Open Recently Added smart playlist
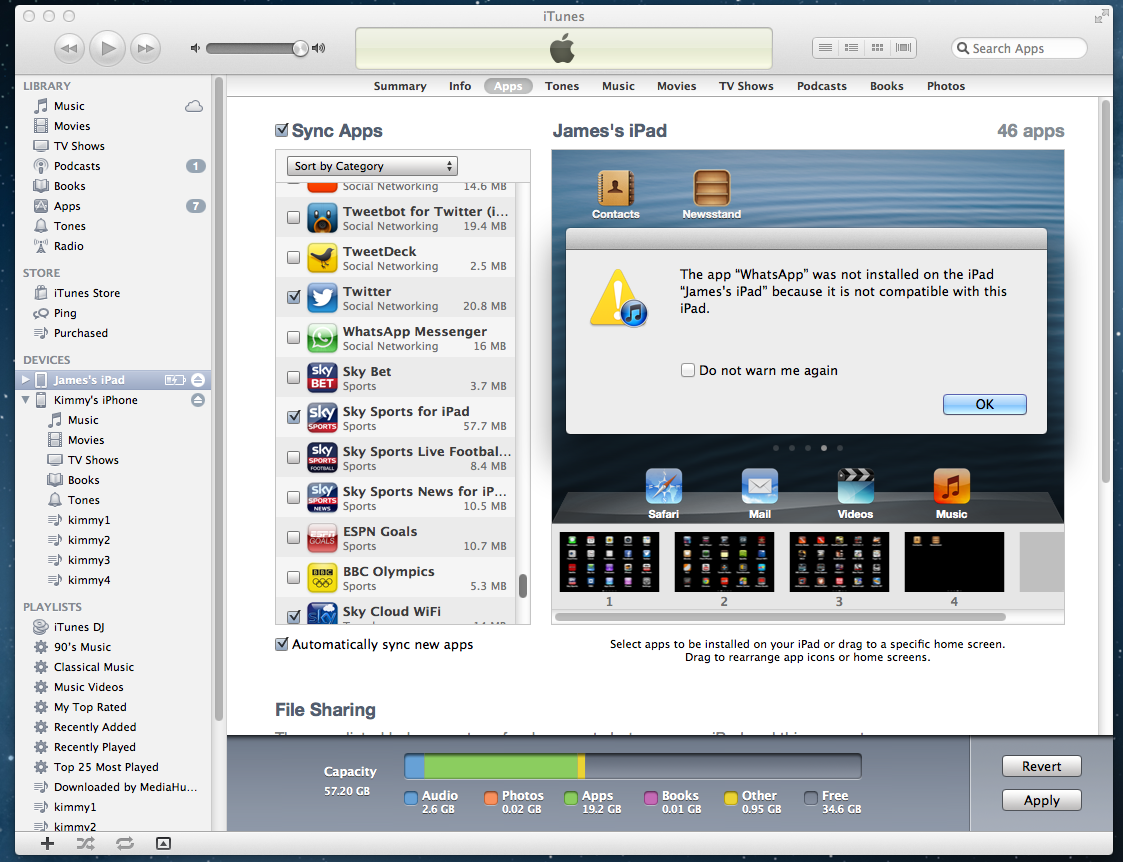The width and height of the screenshot is (1123, 862). pos(95,727)
